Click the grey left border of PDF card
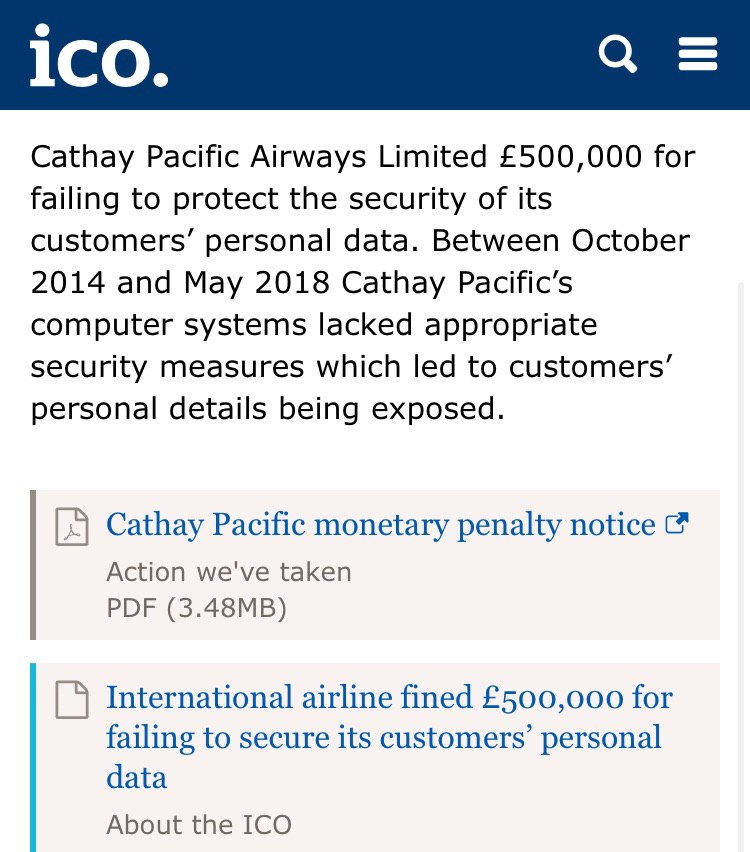 (x=33, y=565)
